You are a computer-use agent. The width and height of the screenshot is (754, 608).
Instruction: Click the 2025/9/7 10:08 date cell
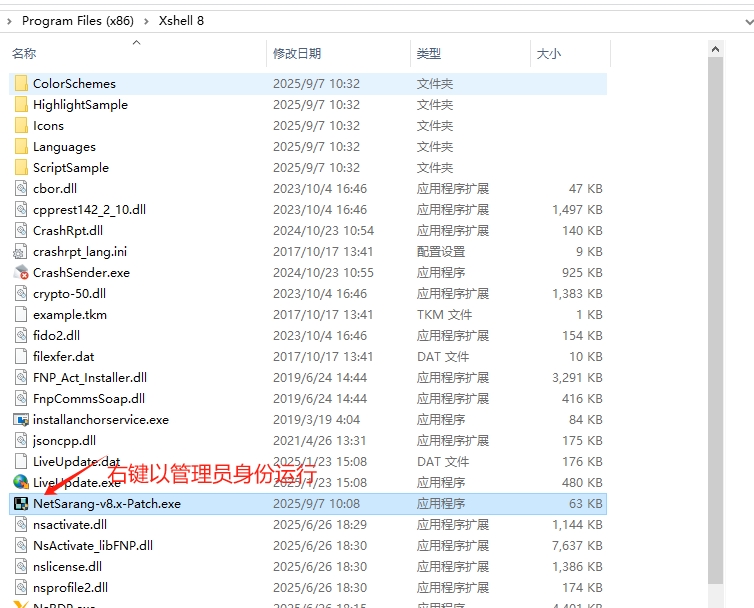(x=316, y=504)
